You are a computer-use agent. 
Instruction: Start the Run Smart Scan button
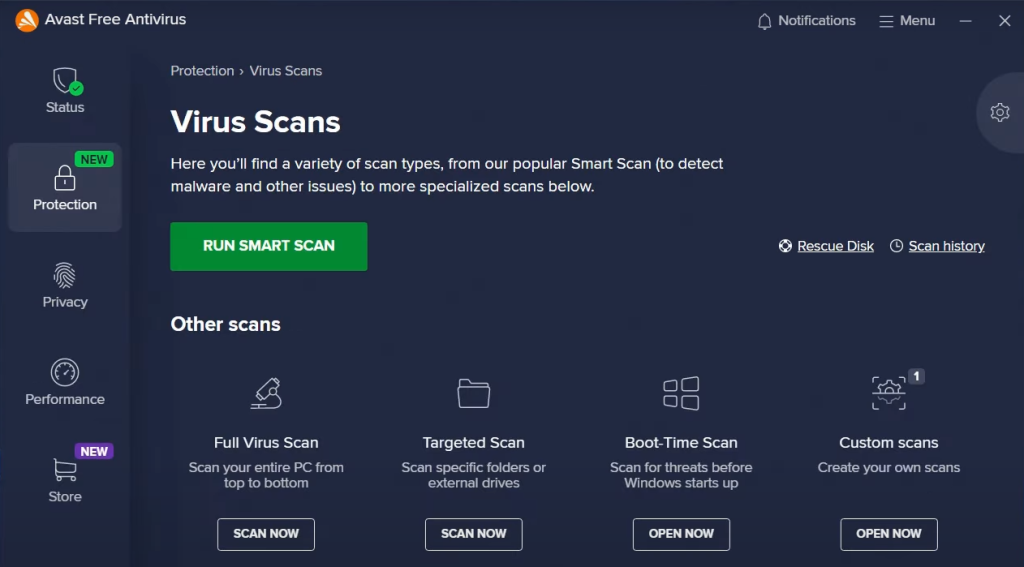tap(268, 246)
